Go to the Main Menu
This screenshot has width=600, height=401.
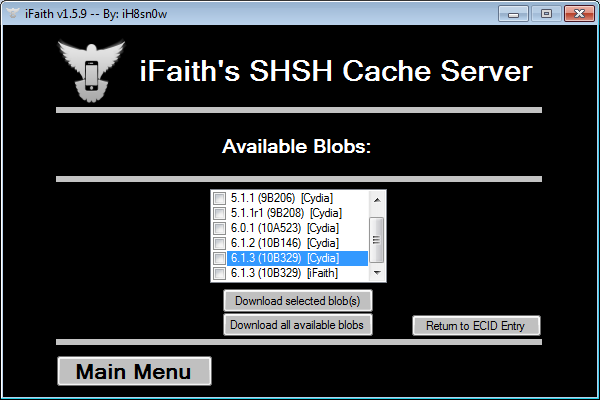[134, 372]
